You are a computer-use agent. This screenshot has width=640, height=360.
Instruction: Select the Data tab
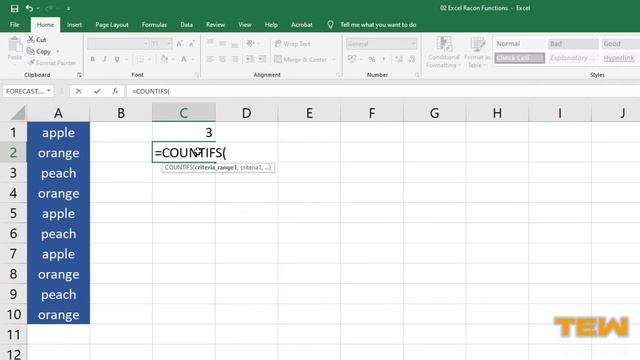187,24
